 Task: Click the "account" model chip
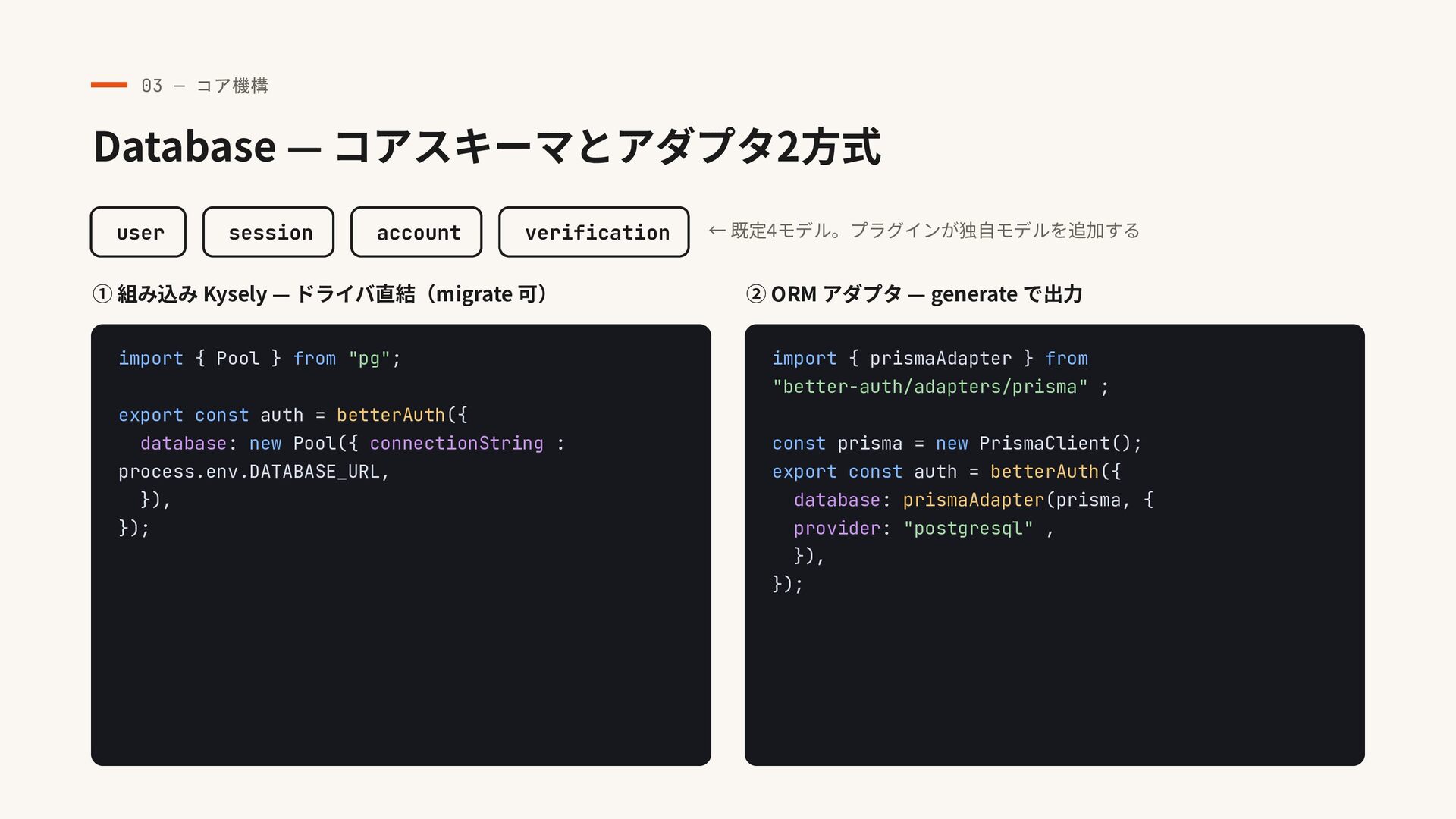tap(416, 232)
